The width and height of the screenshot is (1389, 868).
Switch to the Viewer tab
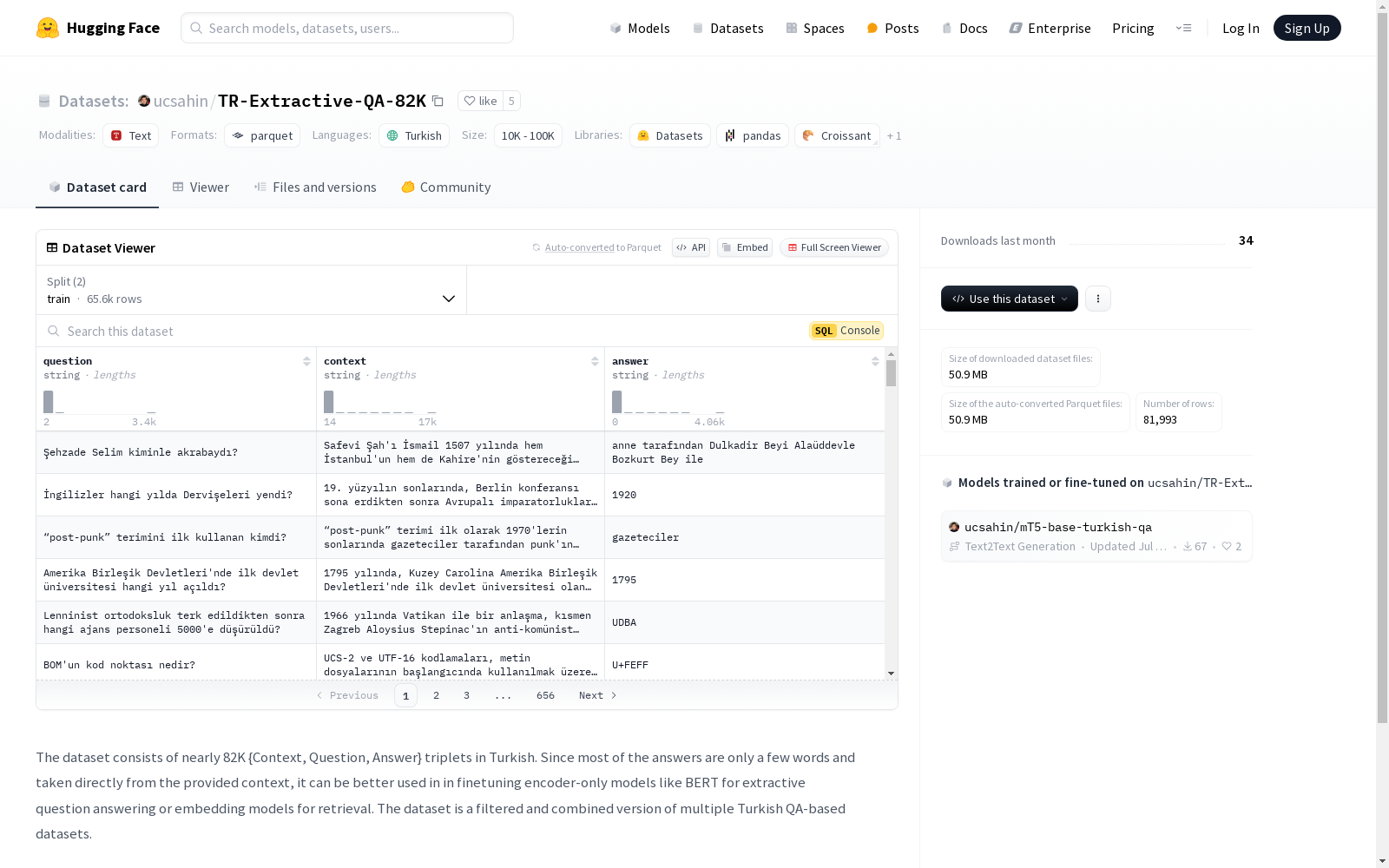201,187
